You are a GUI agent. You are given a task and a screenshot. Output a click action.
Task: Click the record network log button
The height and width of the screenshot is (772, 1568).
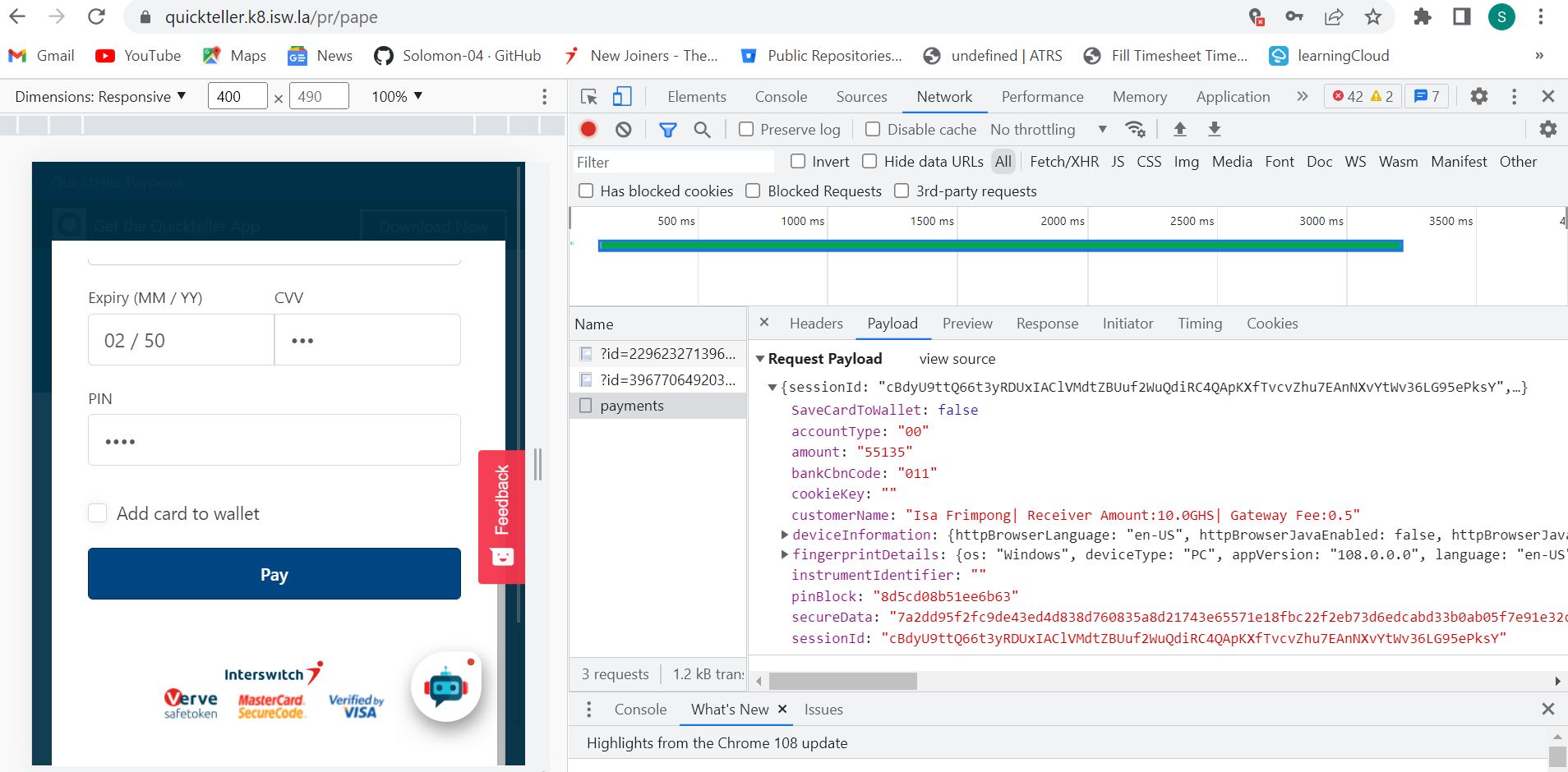588,130
